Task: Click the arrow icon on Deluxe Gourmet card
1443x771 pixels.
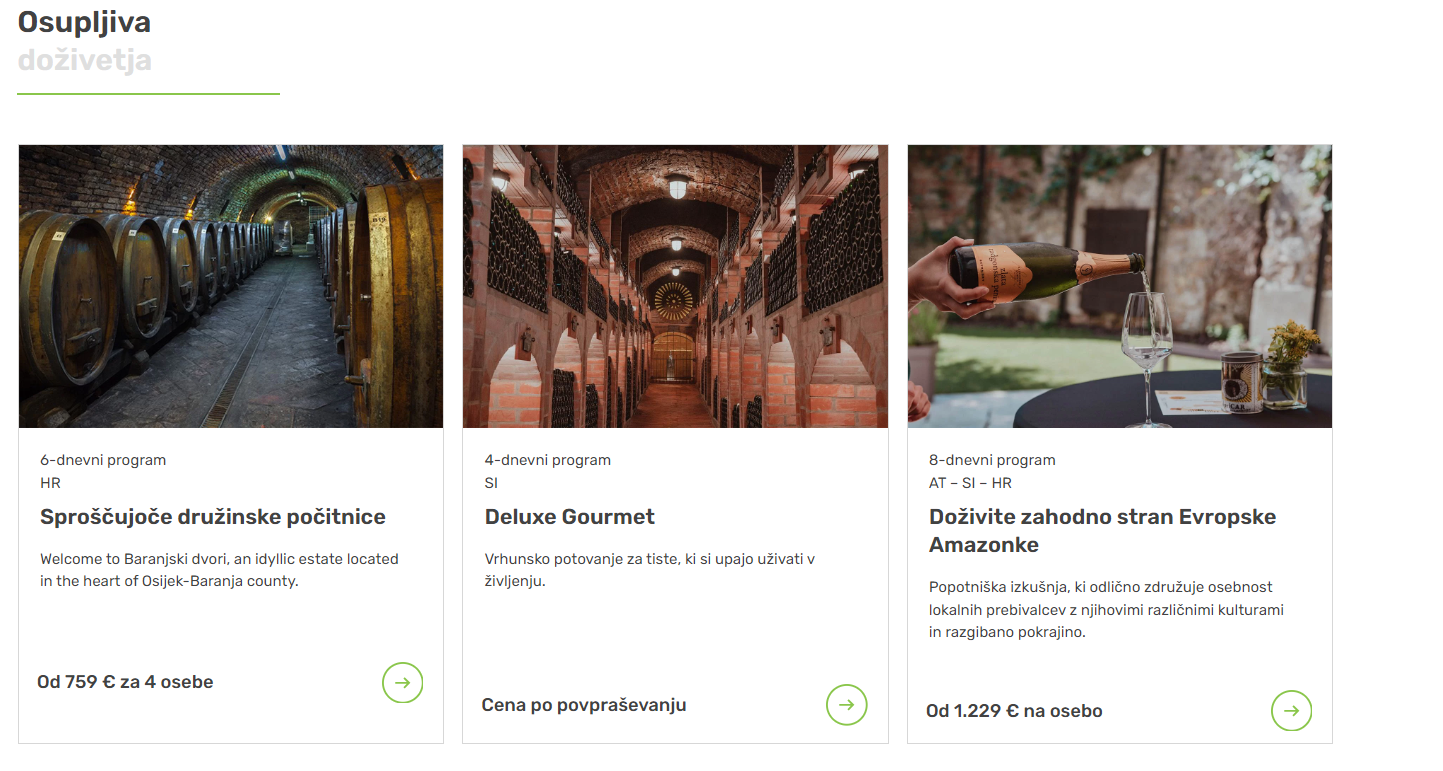Action: point(847,705)
